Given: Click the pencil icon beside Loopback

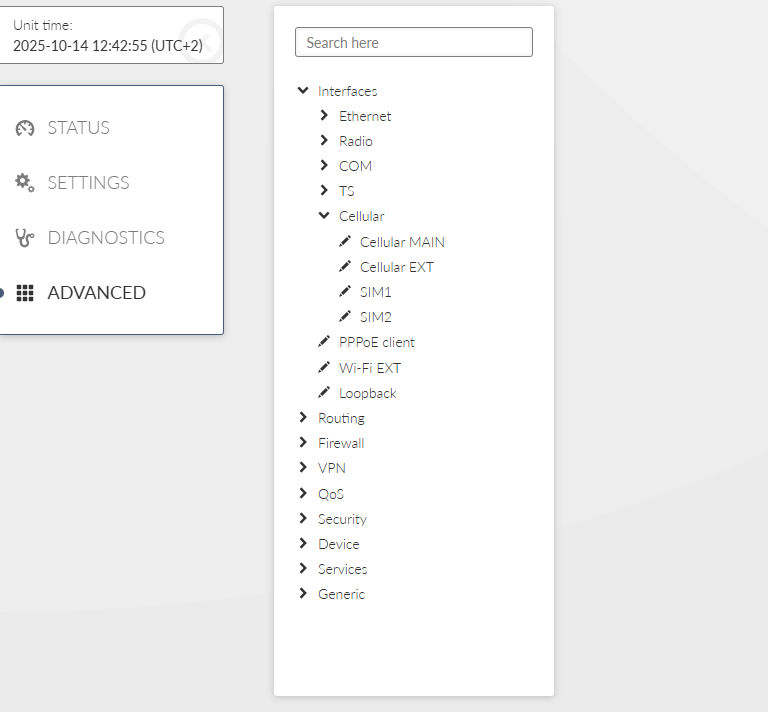Looking at the screenshot, I should tap(324, 393).
